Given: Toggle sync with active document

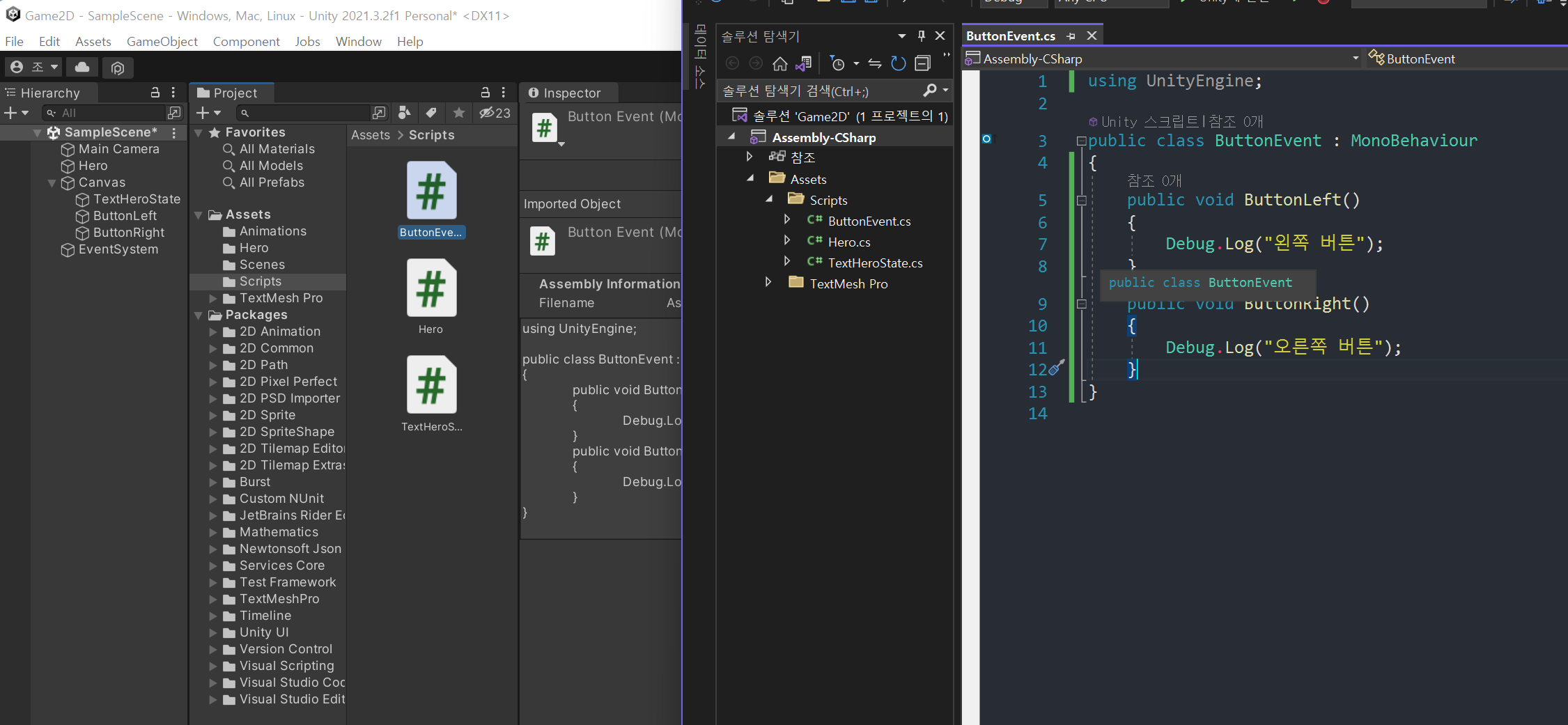Looking at the screenshot, I should (875, 64).
